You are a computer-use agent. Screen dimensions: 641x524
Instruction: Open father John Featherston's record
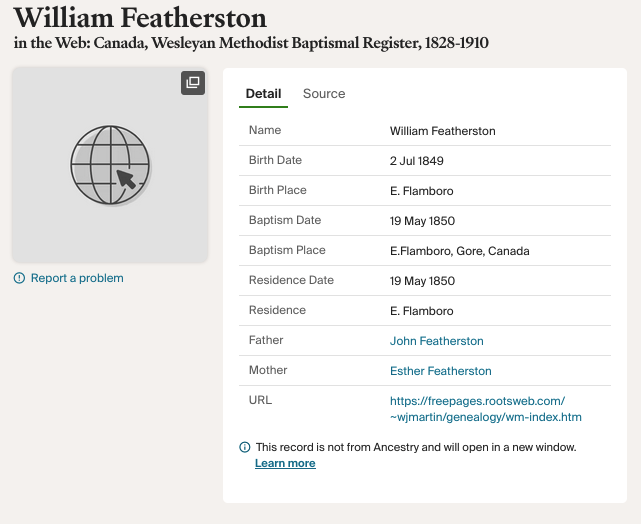(437, 341)
